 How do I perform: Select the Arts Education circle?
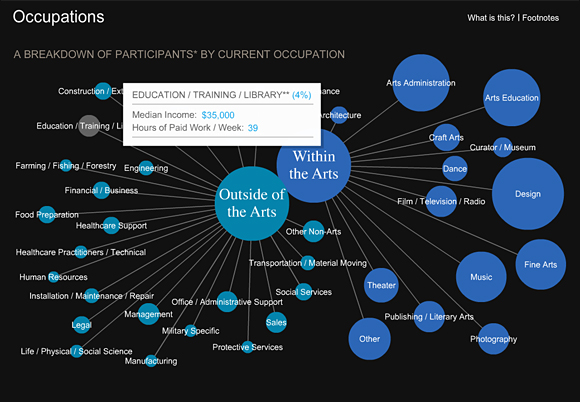click(512, 98)
